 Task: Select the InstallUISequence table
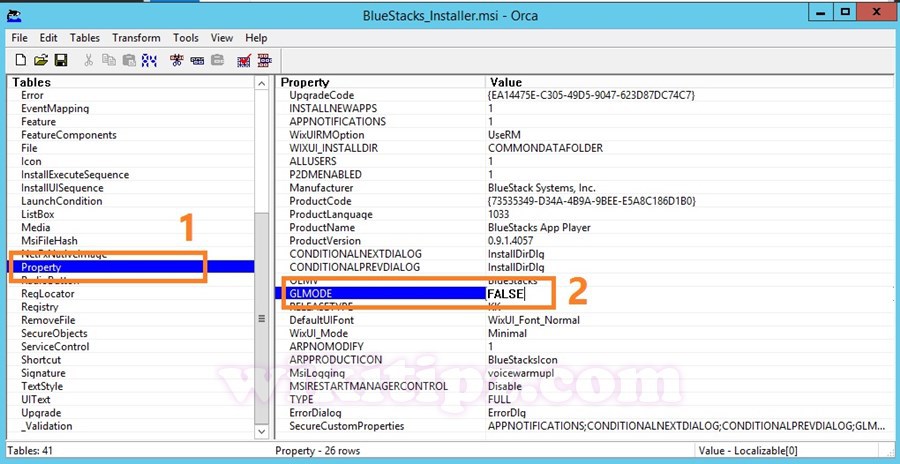[x=63, y=188]
